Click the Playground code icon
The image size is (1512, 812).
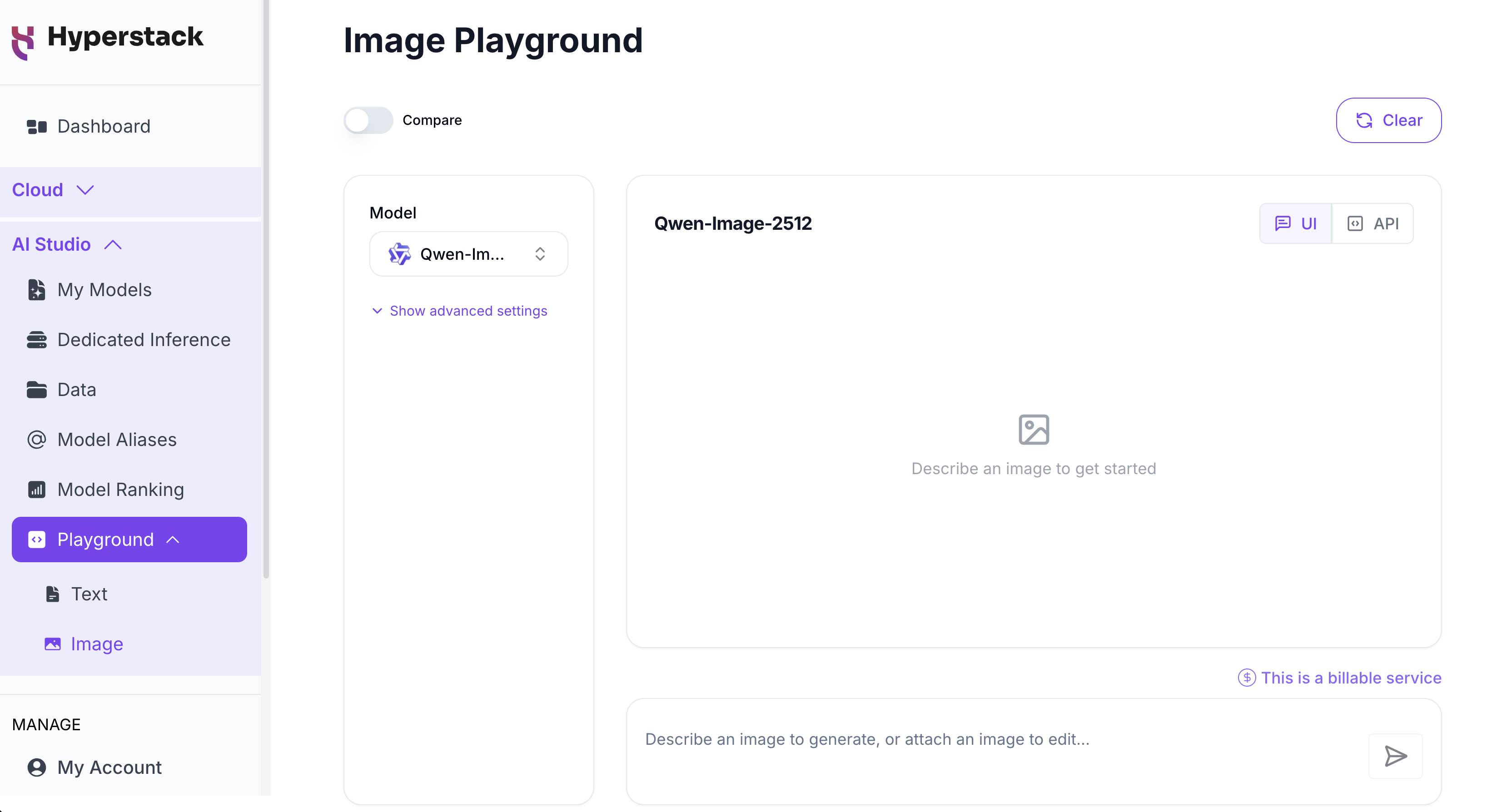click(x=37, y=540)
